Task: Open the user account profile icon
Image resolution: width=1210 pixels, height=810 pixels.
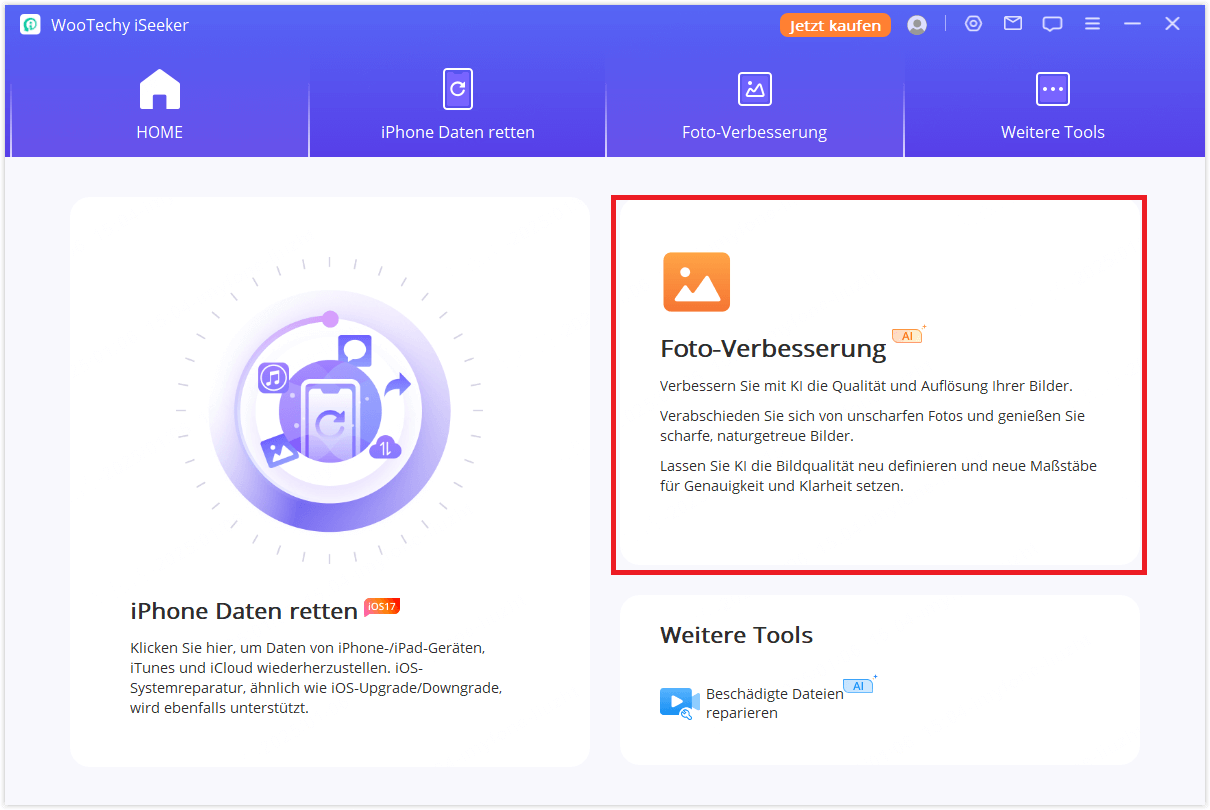Action: pos(917,25)
